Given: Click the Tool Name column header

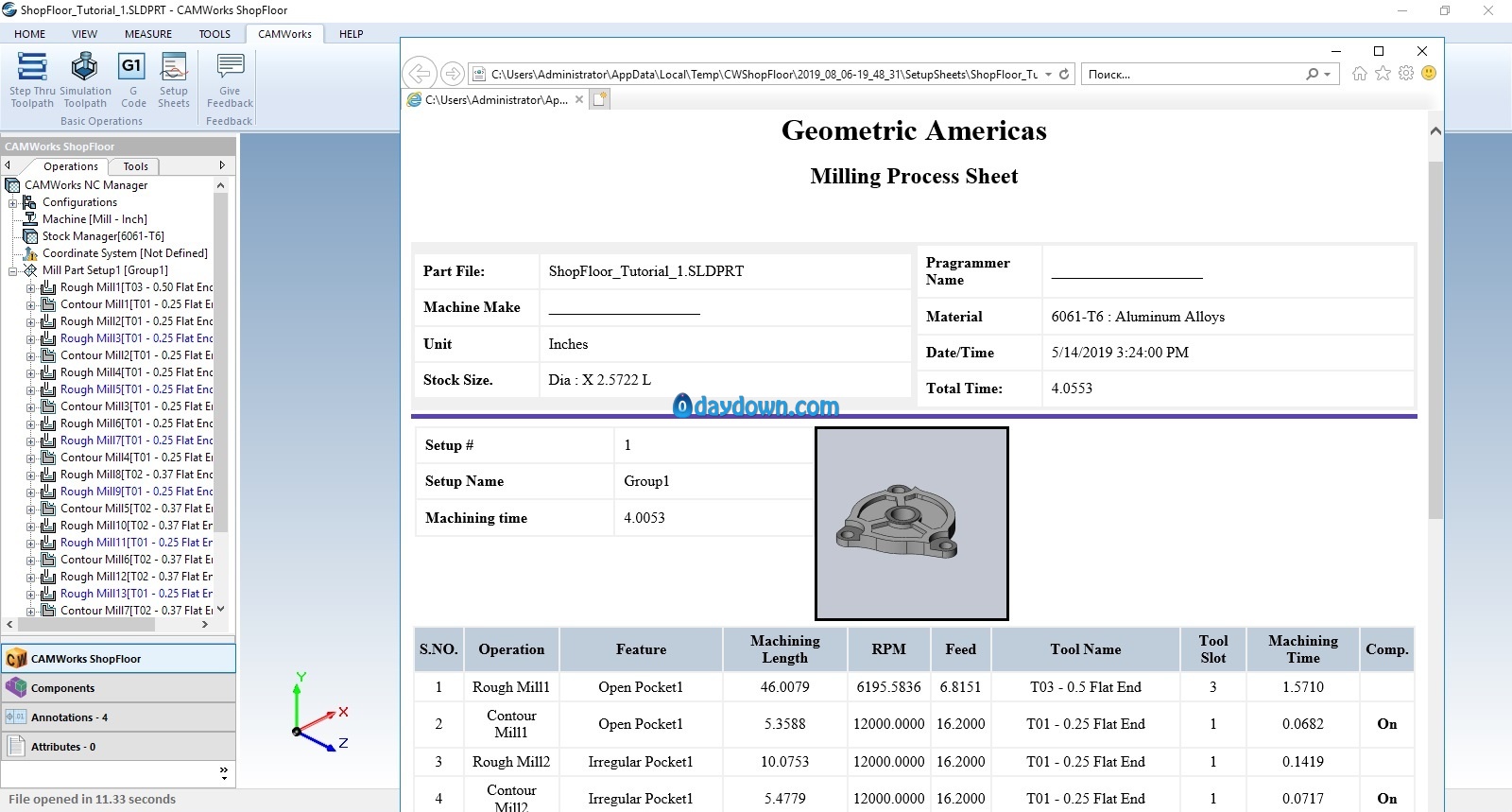Looking at the screenshot, I should tap(1085, 649).
